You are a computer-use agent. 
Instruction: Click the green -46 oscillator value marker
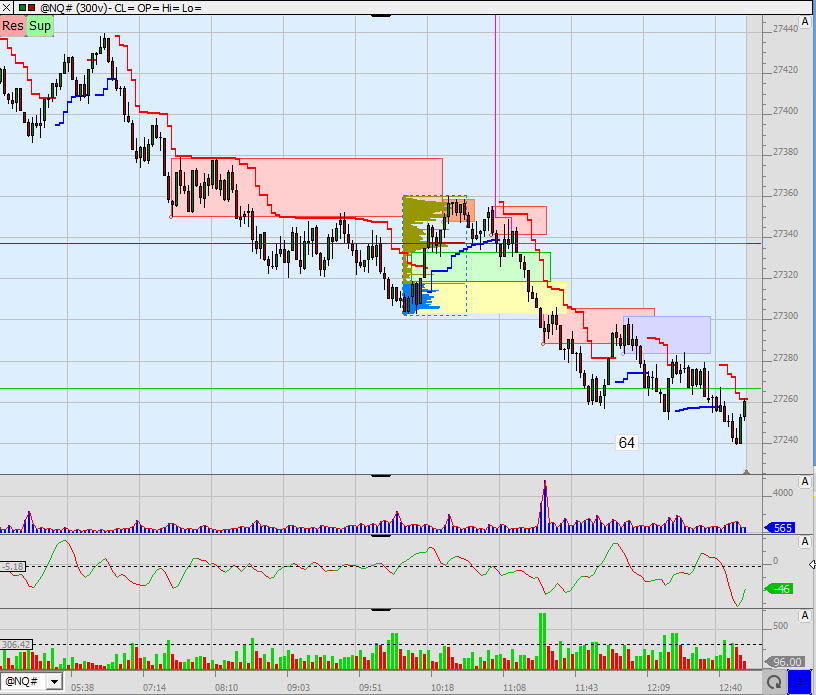pyautogui.click(x=779, y=589)
